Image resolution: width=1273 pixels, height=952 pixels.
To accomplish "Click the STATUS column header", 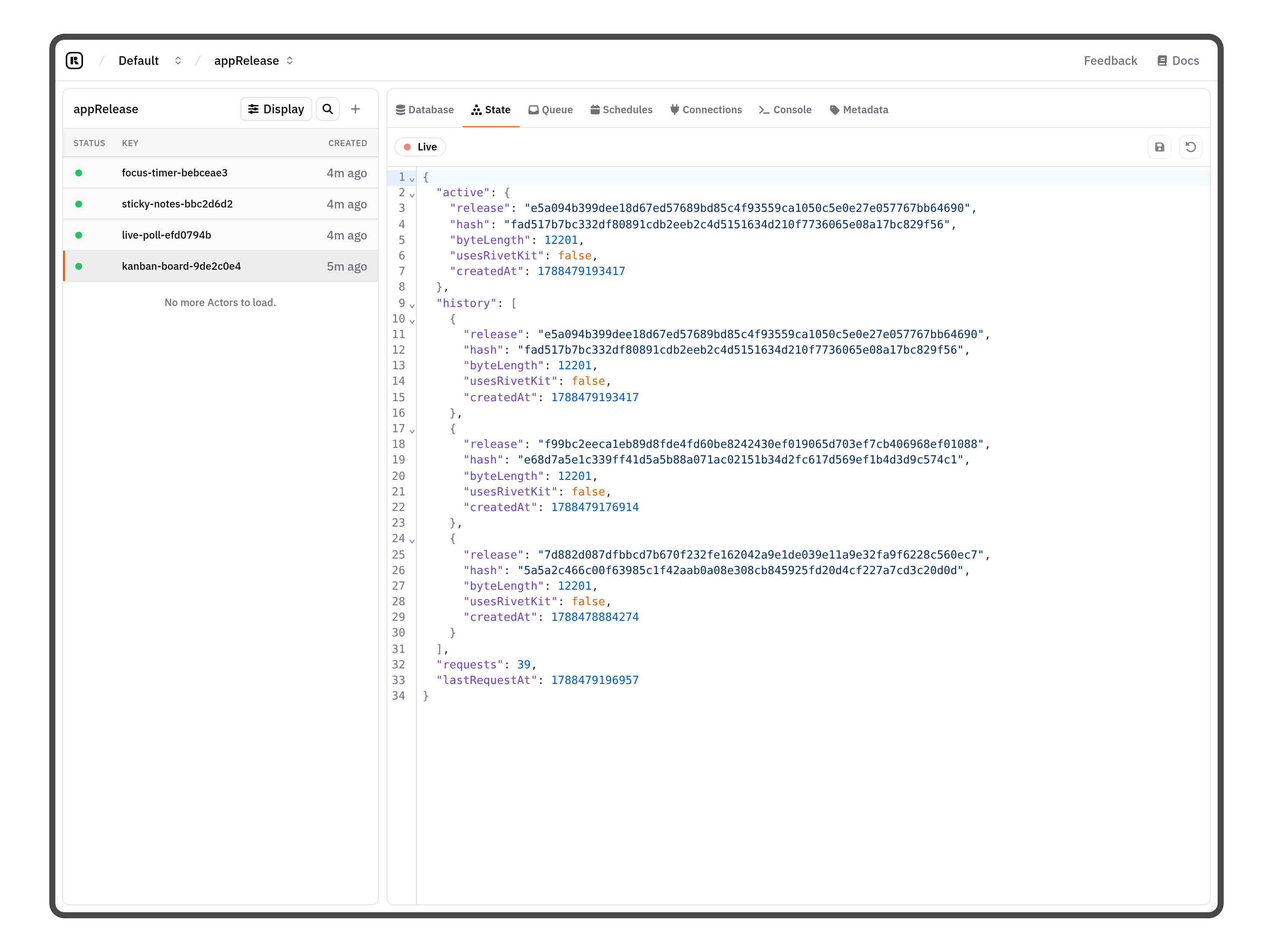I will (89, 143).
